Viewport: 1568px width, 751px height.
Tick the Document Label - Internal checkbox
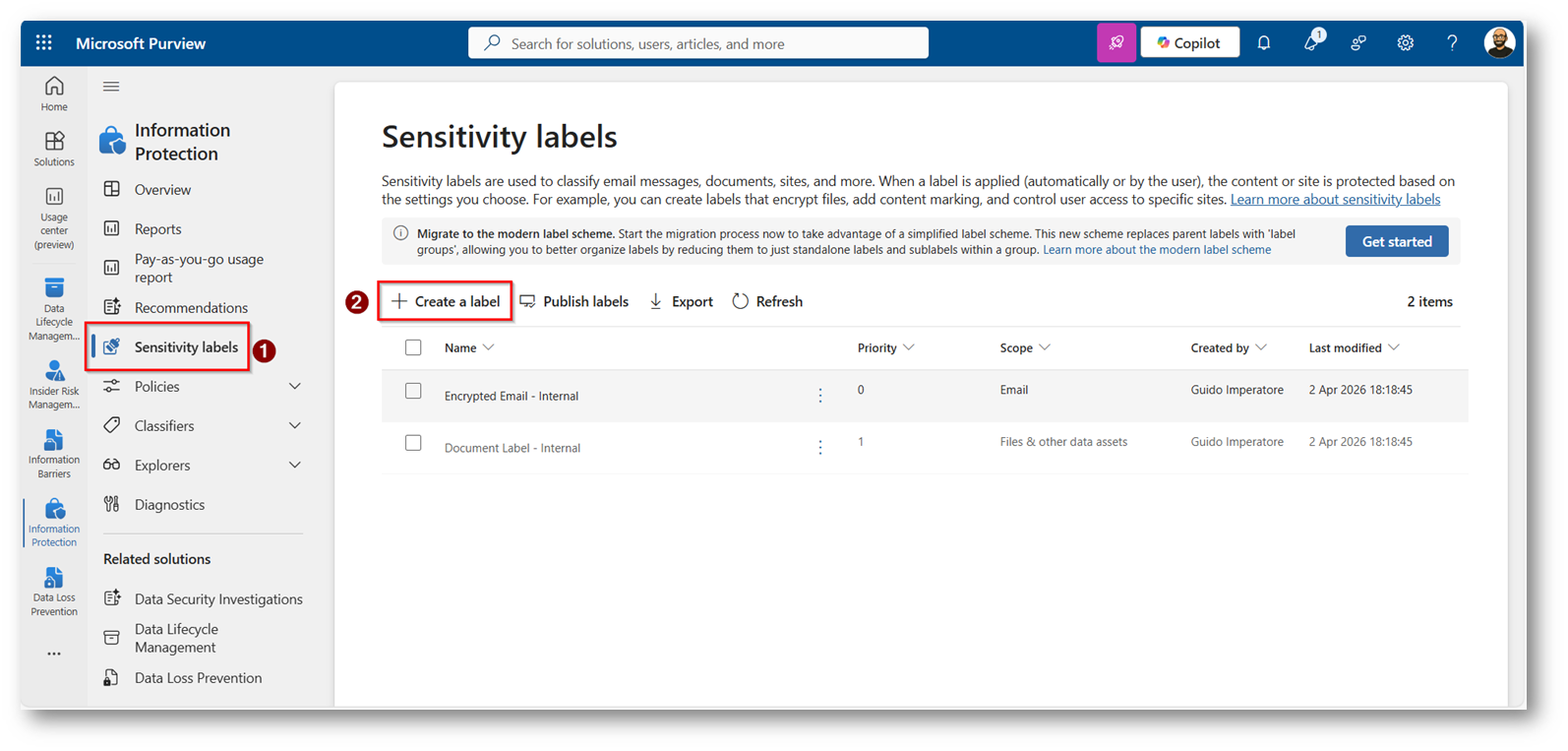[x=413, y=443]
